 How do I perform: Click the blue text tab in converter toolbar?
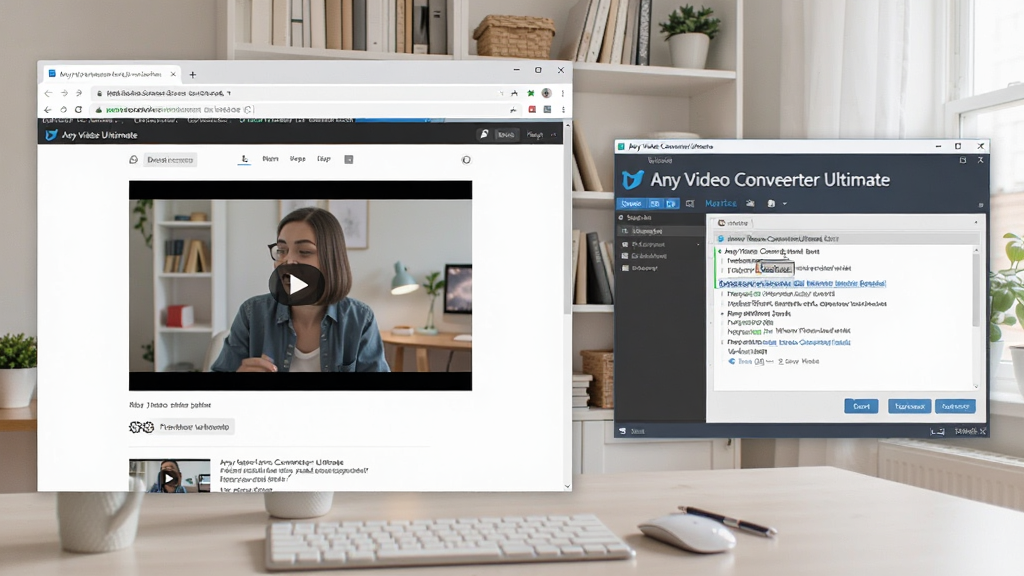click(x=720, y=204)
